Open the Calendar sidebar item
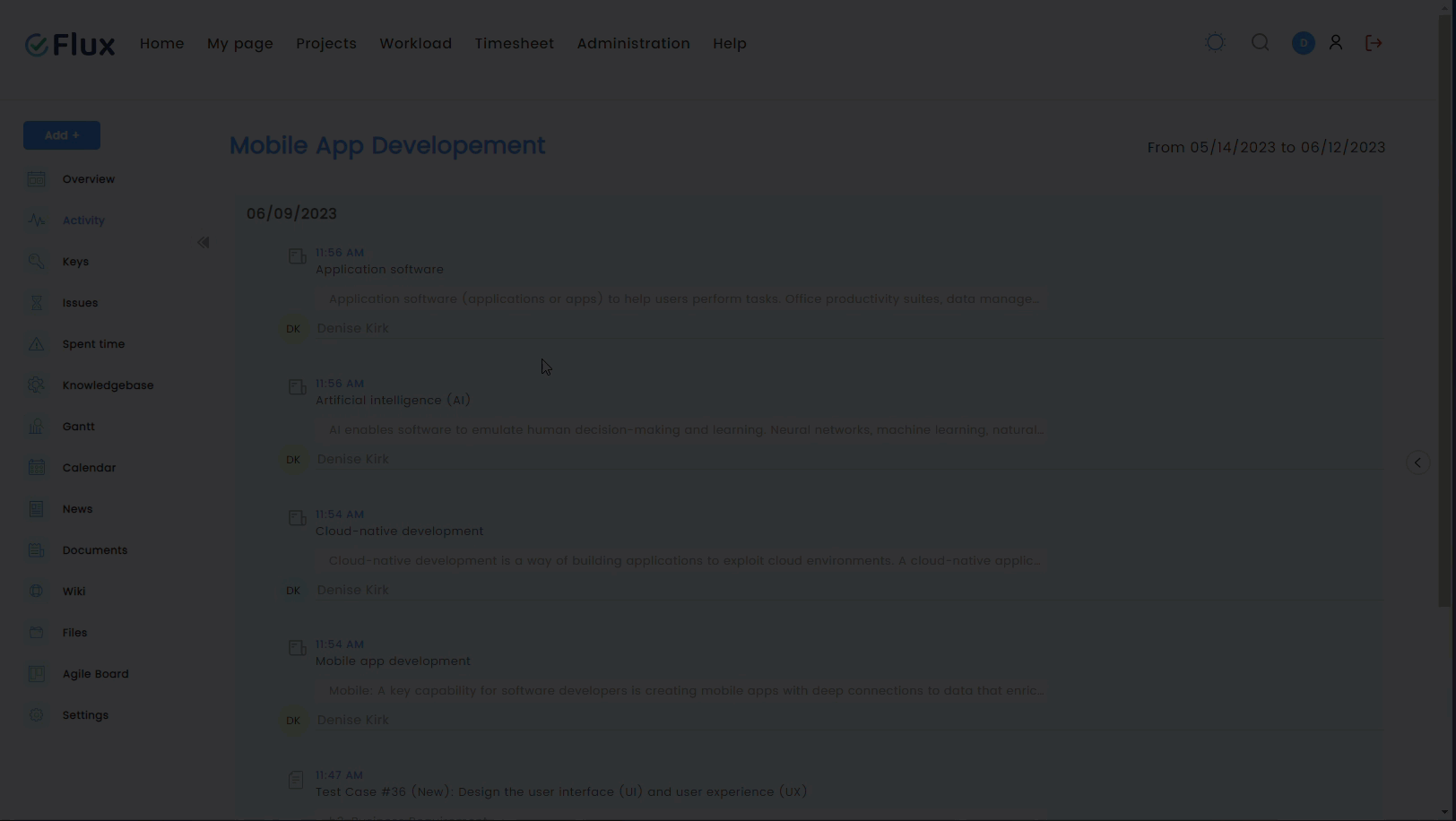Viewport: 1456px width, 821px height. pos(89,468)
